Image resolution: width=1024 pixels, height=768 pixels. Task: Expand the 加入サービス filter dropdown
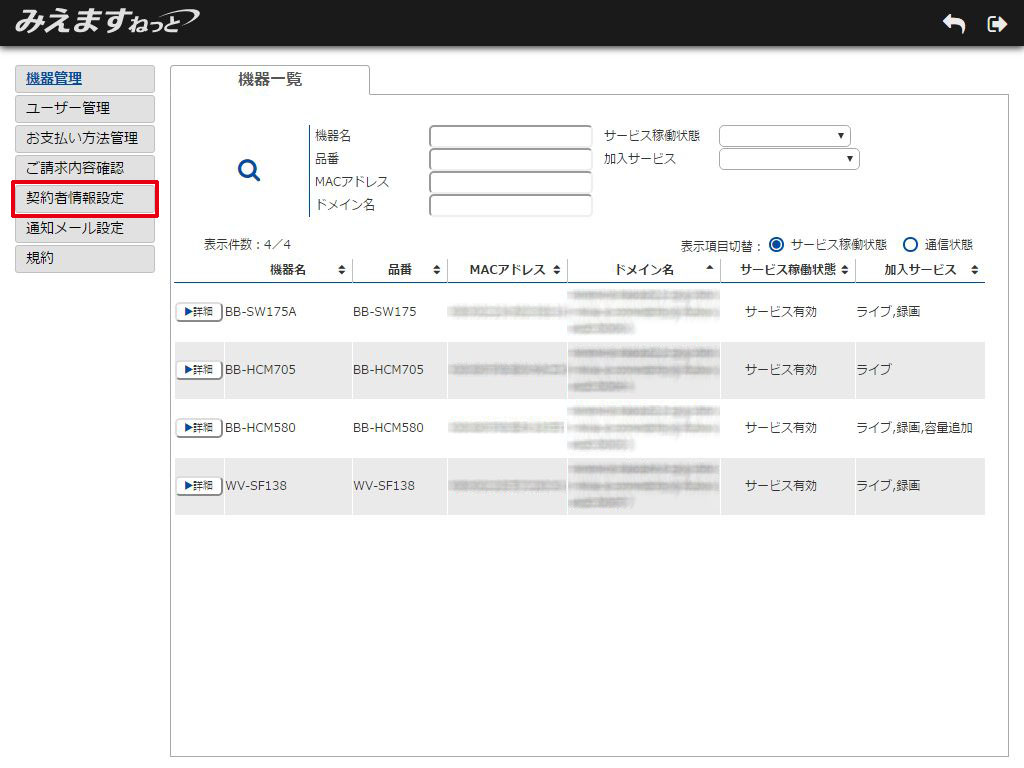pyautogui.click(x=788, y=159)
